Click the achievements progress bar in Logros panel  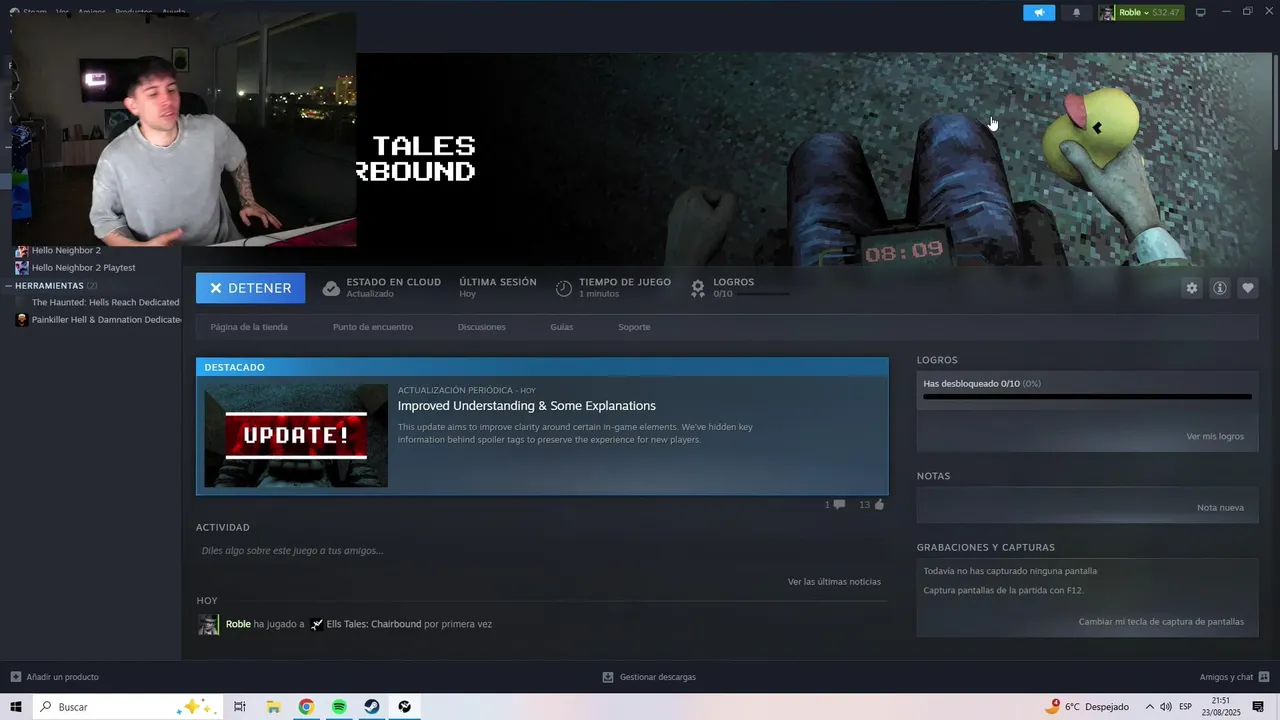[1087, 397]
